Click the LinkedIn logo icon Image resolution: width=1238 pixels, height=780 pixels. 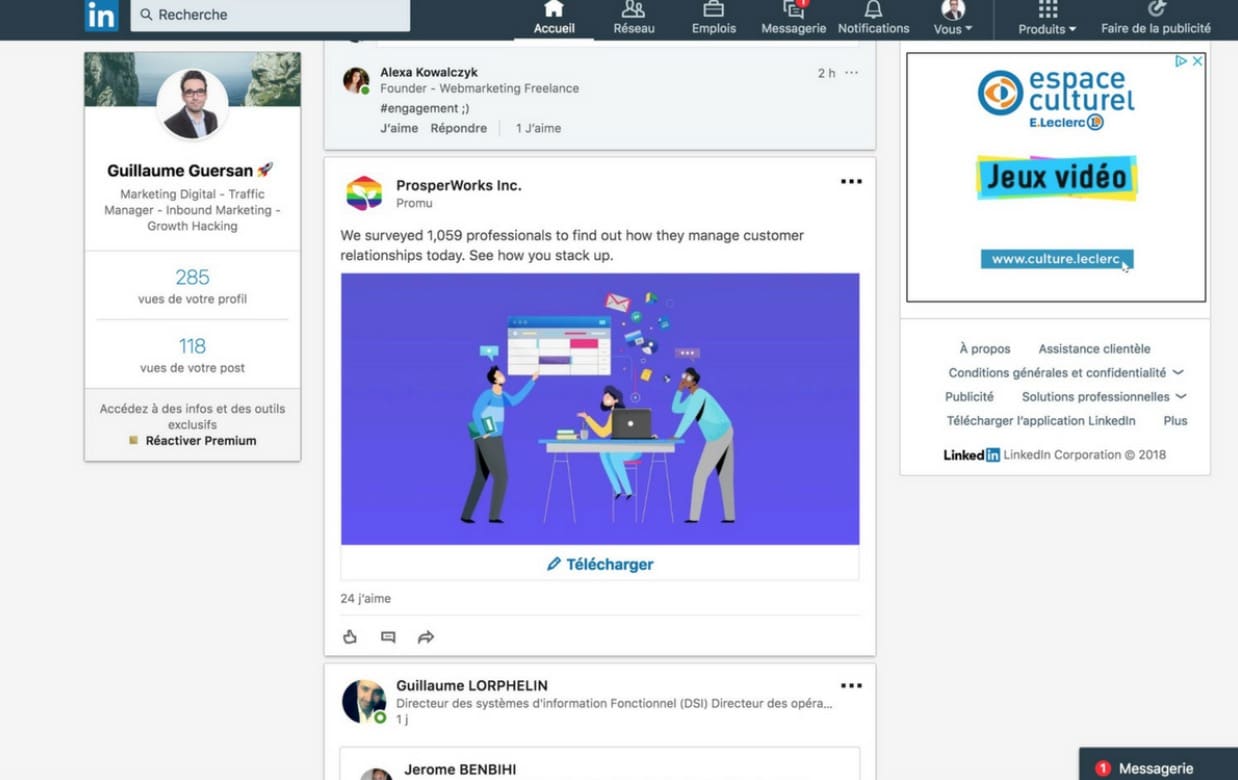101,15
